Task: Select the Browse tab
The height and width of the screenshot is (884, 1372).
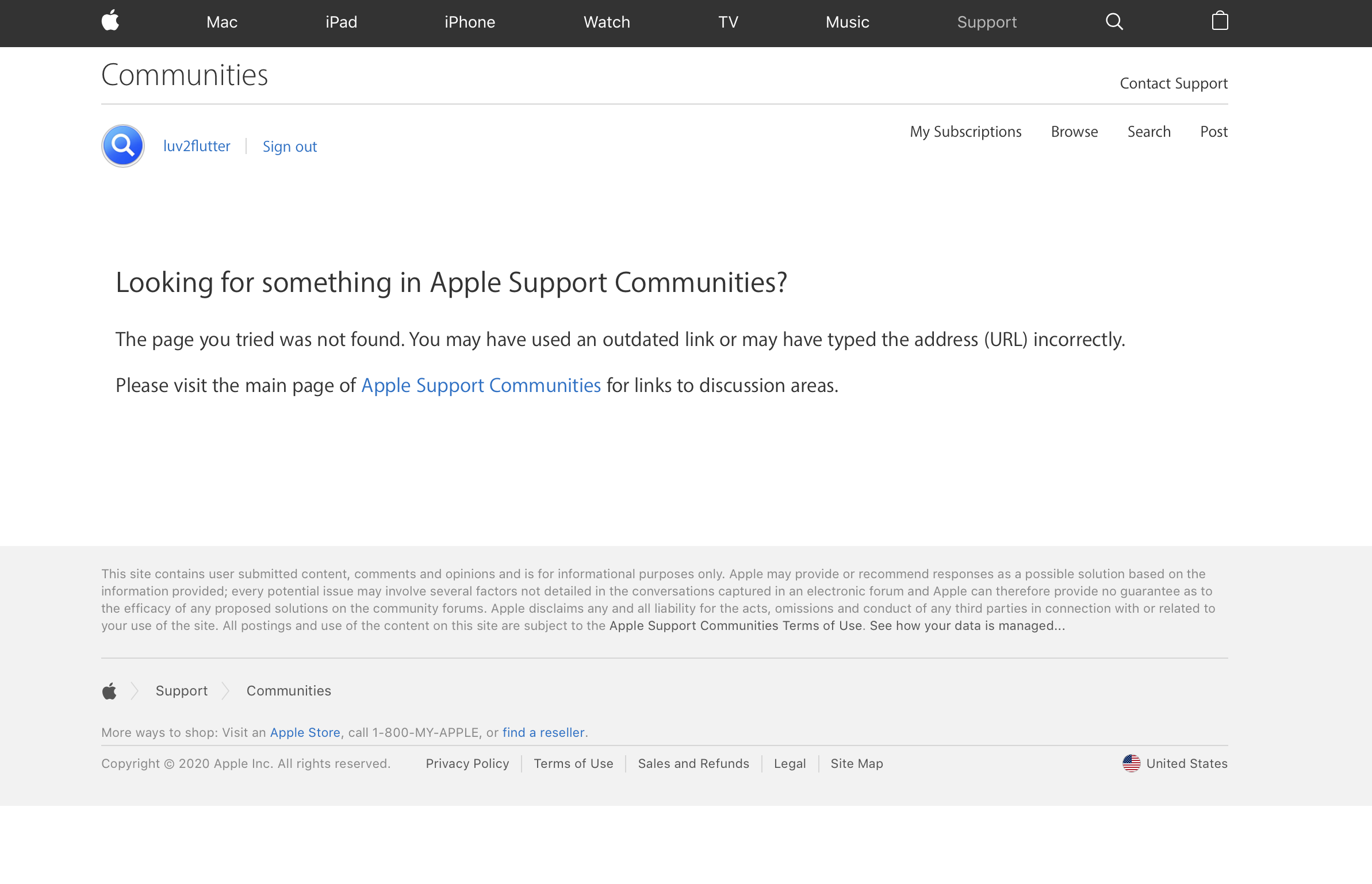Action: (x=1074, y=132)
